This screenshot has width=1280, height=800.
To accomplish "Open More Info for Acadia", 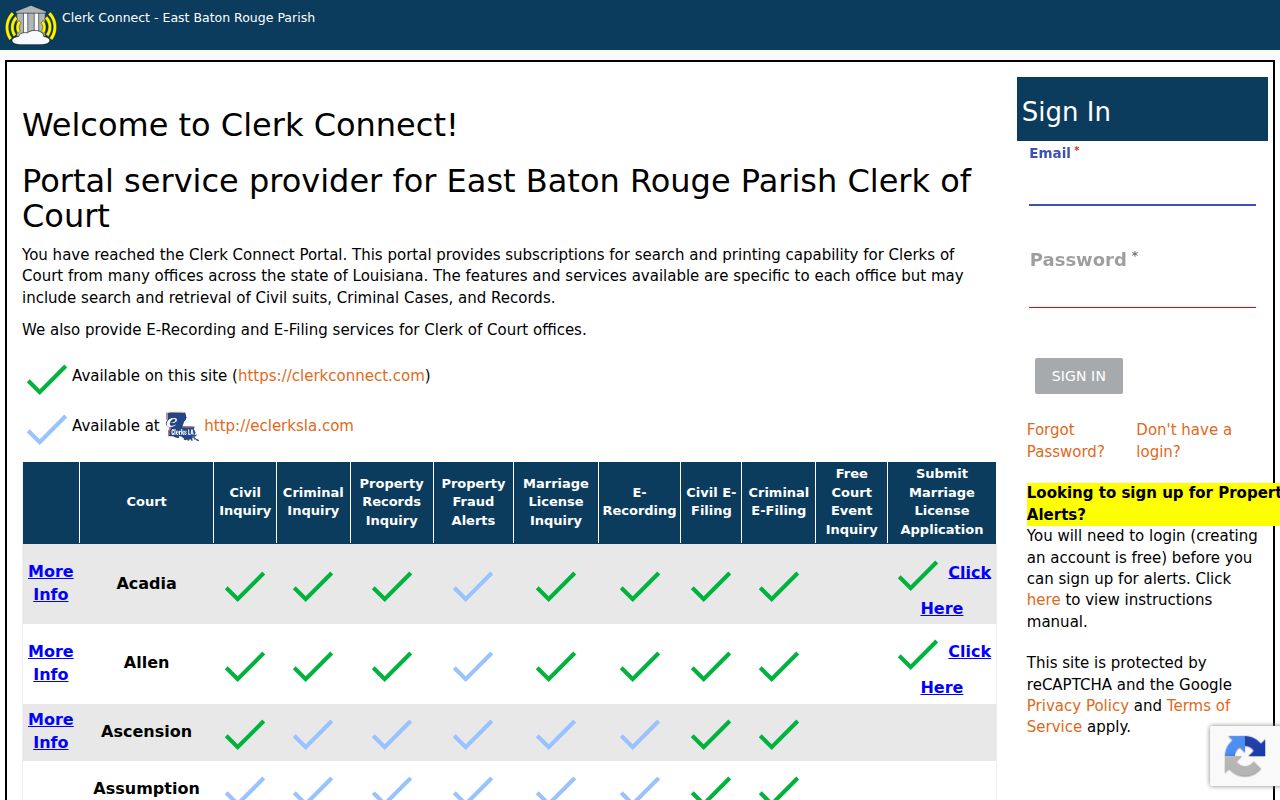I will pos(51,583).
